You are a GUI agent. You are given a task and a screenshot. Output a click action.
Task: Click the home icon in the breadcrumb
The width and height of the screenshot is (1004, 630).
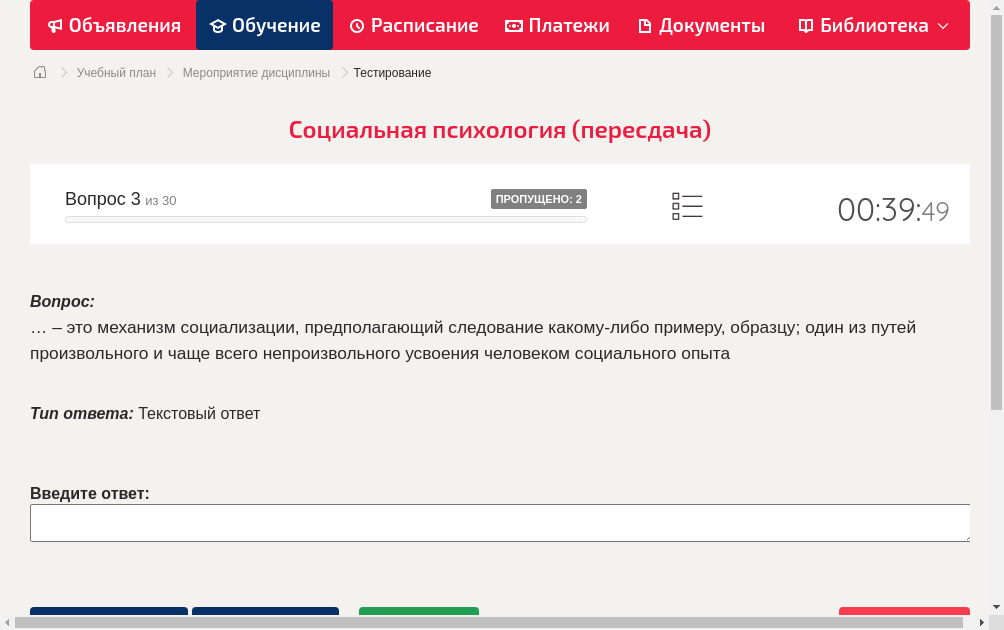click(39, 72)
